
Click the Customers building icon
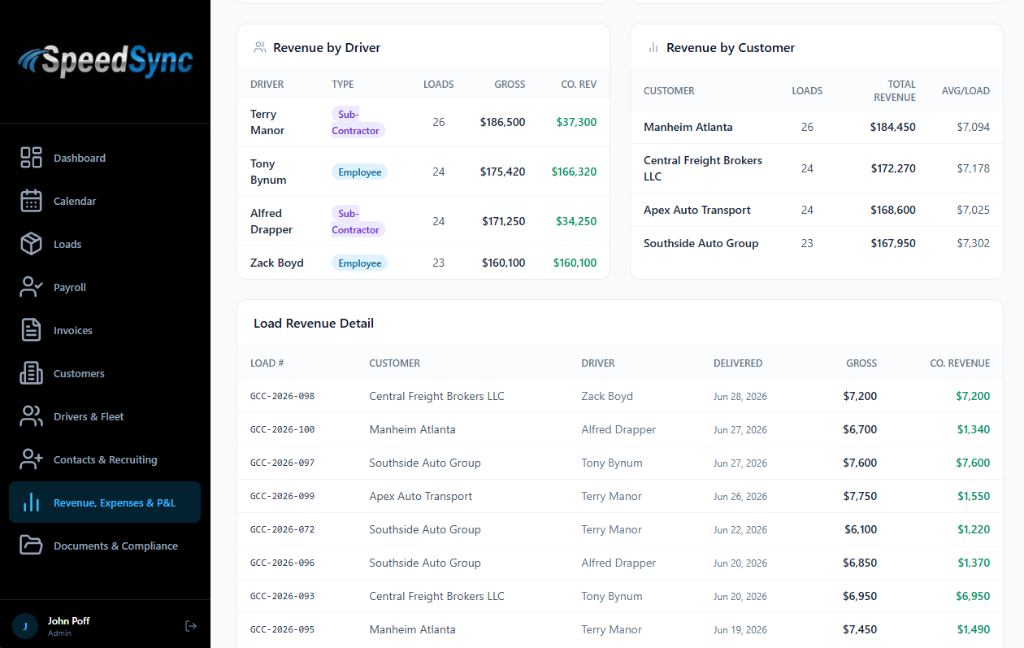point(31,373)
